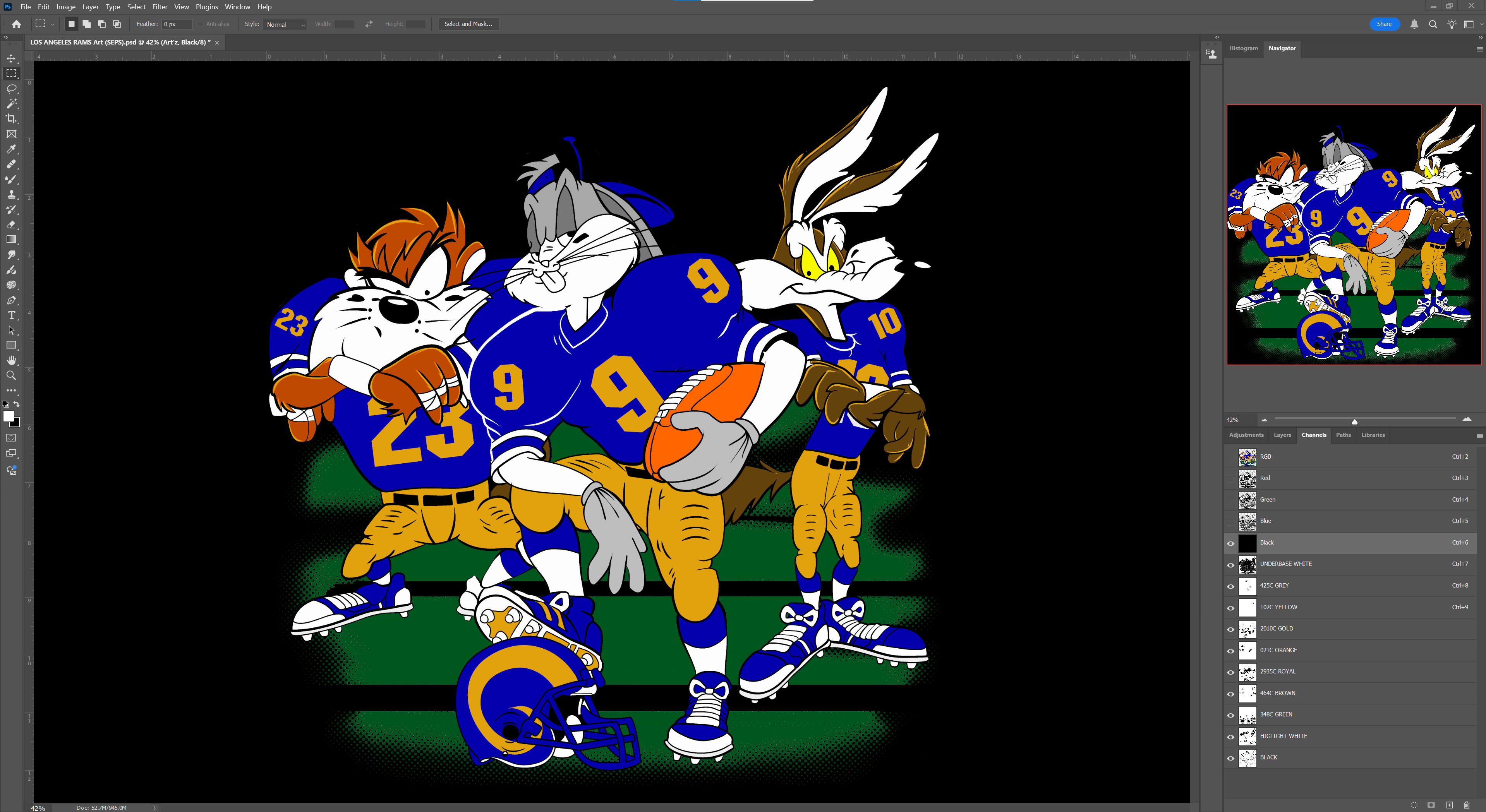Toggle visibility of 348C GREEN channel

1230,715
